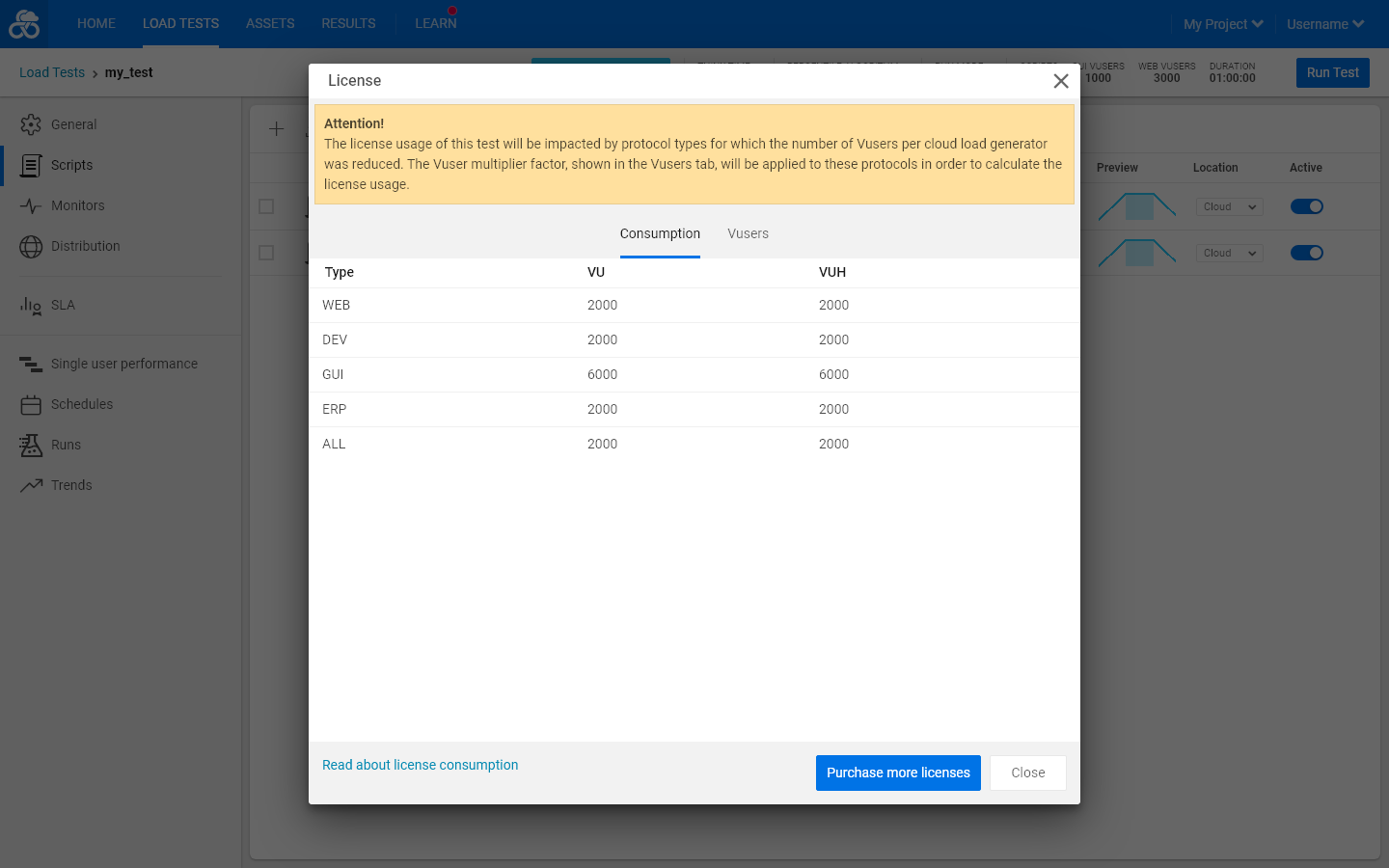Close the License dialog with X

point(1061,81)
